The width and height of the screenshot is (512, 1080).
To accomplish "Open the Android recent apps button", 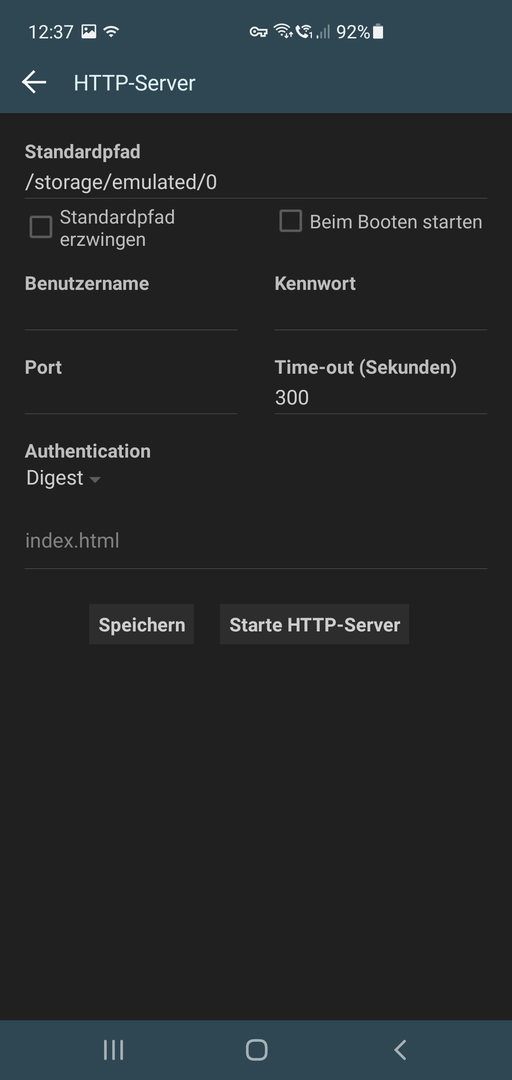I will [x=113, y=1050].
